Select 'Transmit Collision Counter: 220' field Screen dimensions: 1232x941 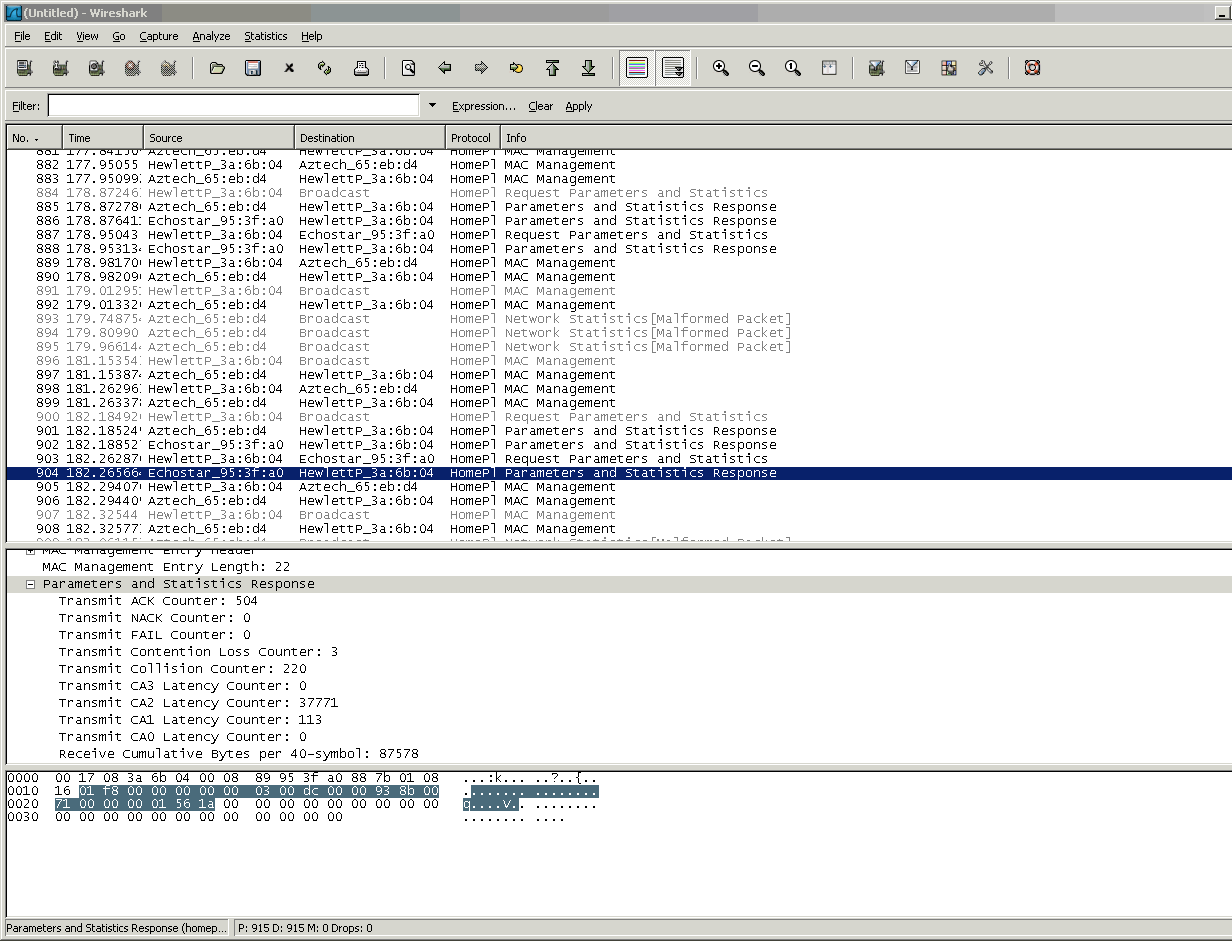point(182,669)
